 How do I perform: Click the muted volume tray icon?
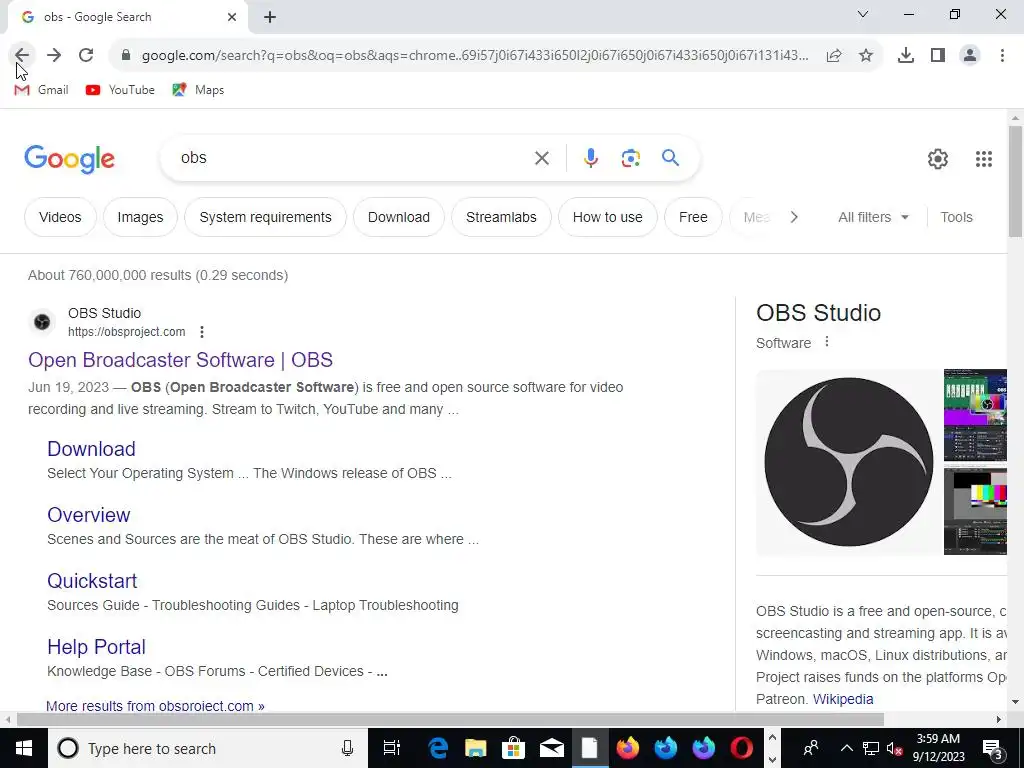(x=894, y=748)
